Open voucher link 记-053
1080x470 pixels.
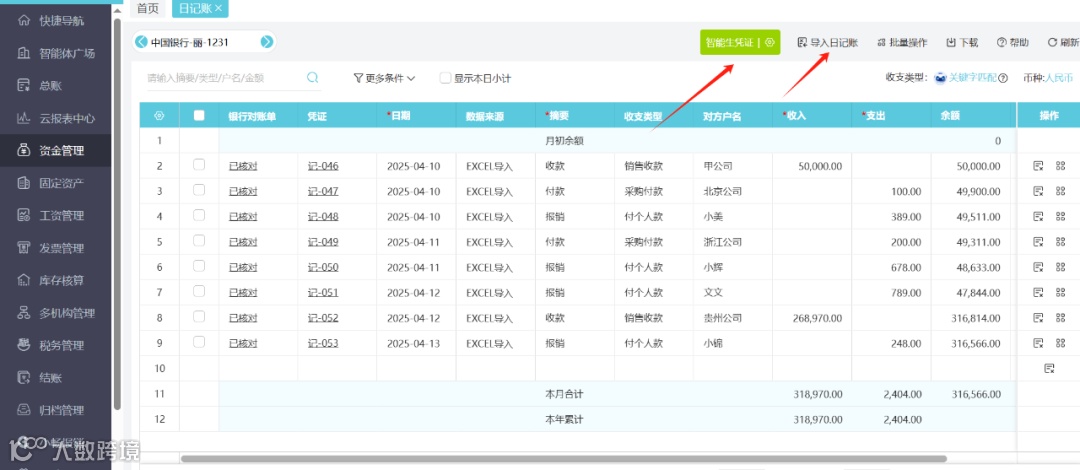click(x=323, y=343)
